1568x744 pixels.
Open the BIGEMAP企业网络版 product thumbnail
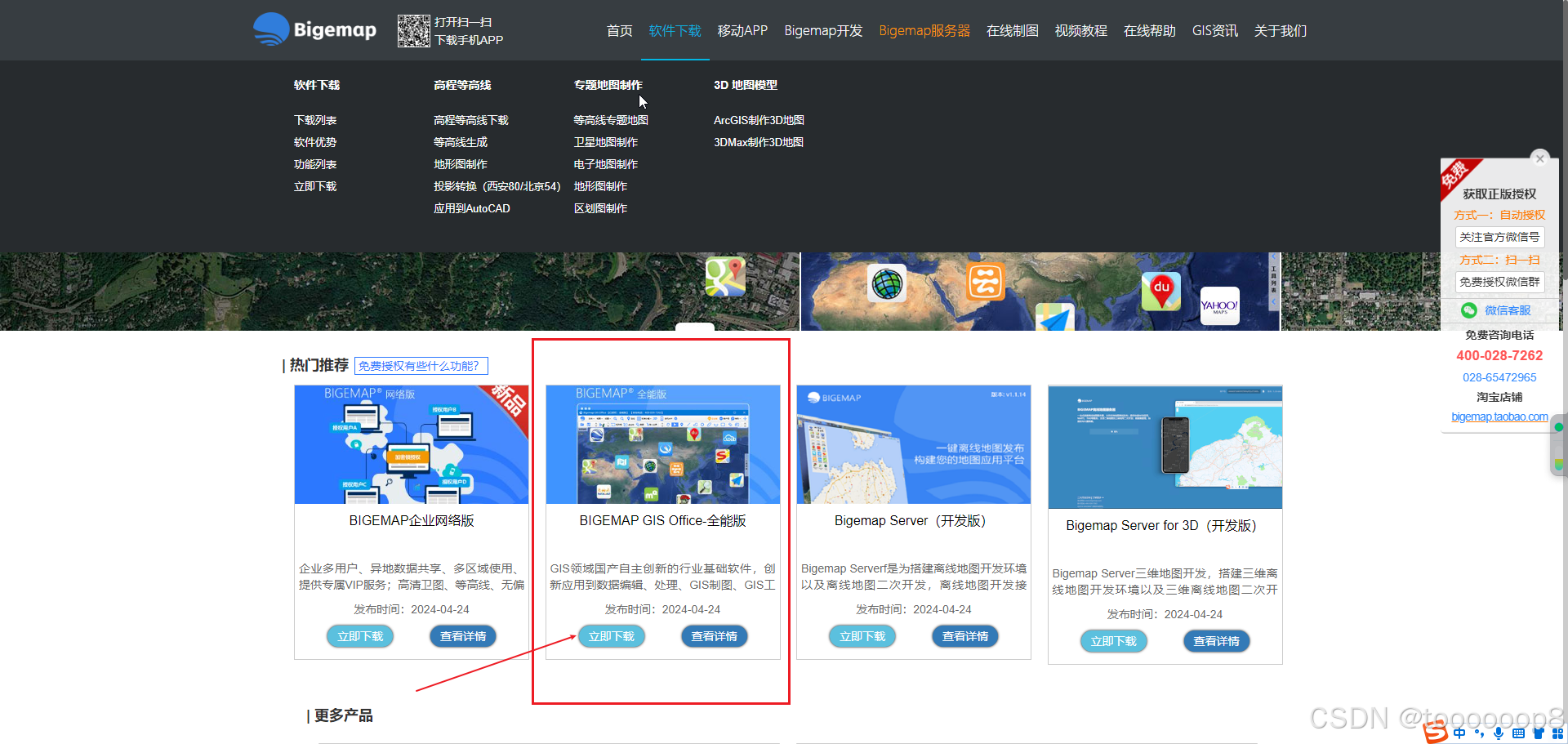(412, 444)
